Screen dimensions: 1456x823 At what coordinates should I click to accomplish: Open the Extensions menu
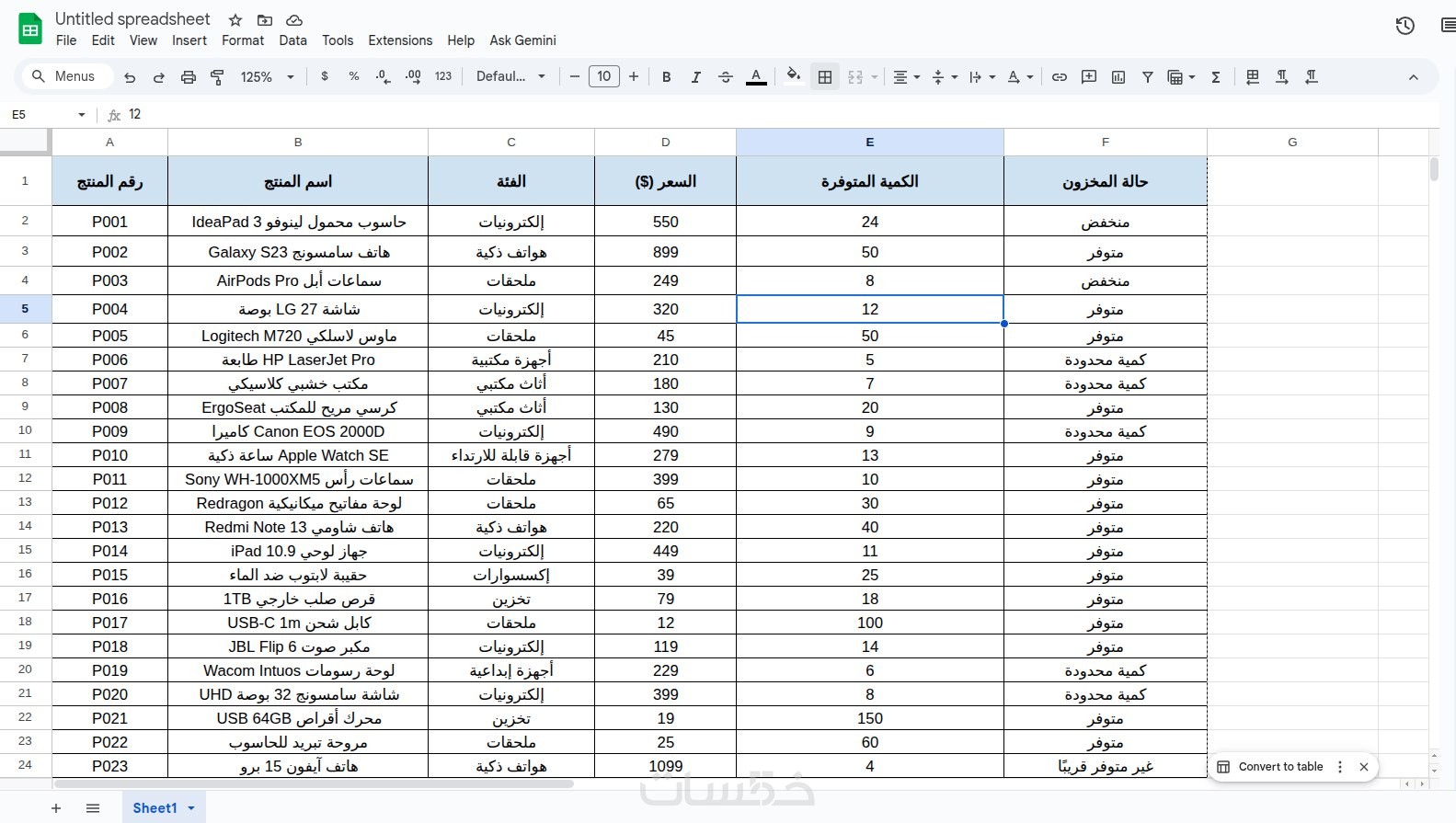click(x=400, y=40)
